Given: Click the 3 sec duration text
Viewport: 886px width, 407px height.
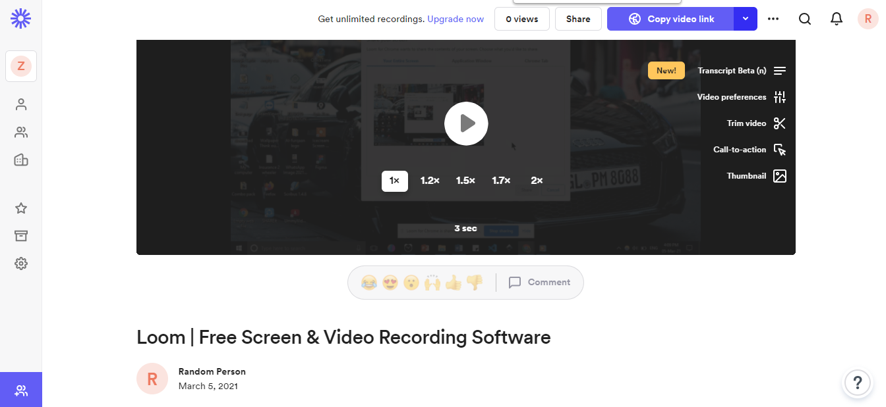Looking at the screenshot, I should tap(466, 228).
